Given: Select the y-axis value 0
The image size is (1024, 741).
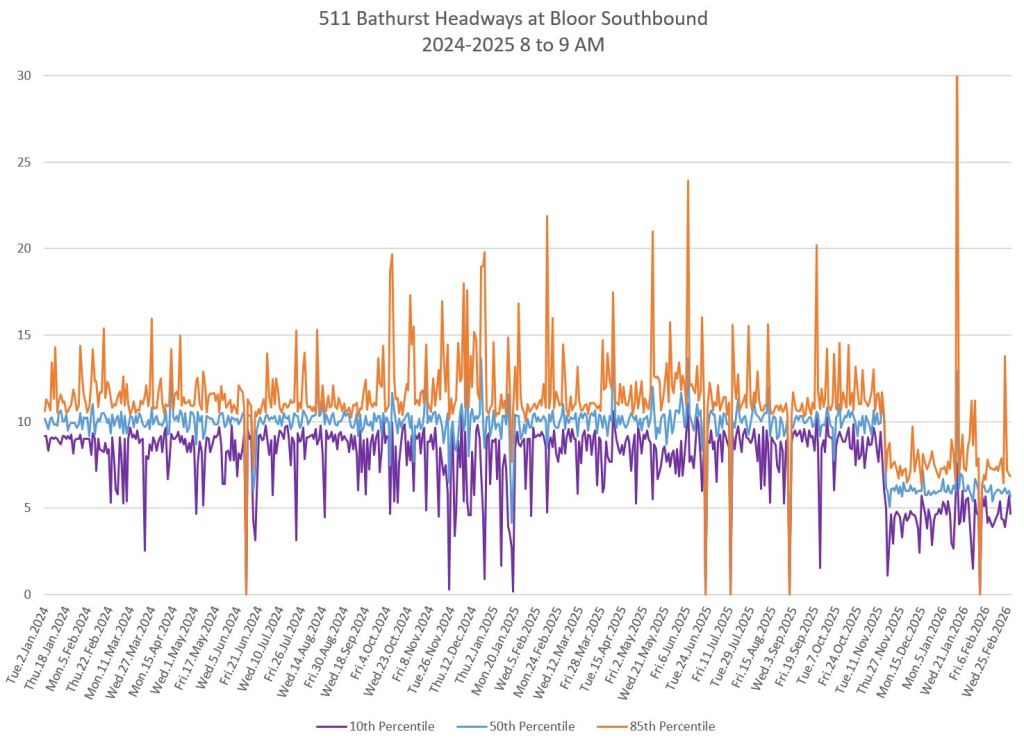Looking at the screenshot, I should [26, 594].
